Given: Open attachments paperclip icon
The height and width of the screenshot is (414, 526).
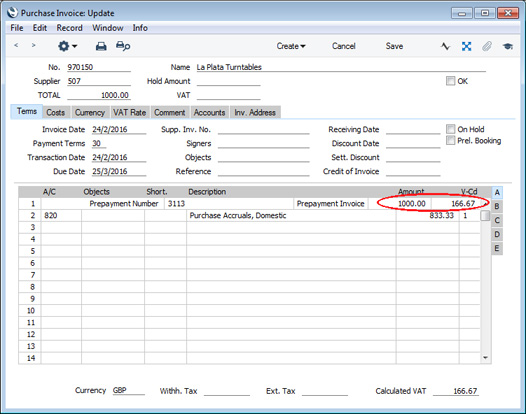Looking at the screenshot, I should tap(487, 46).
